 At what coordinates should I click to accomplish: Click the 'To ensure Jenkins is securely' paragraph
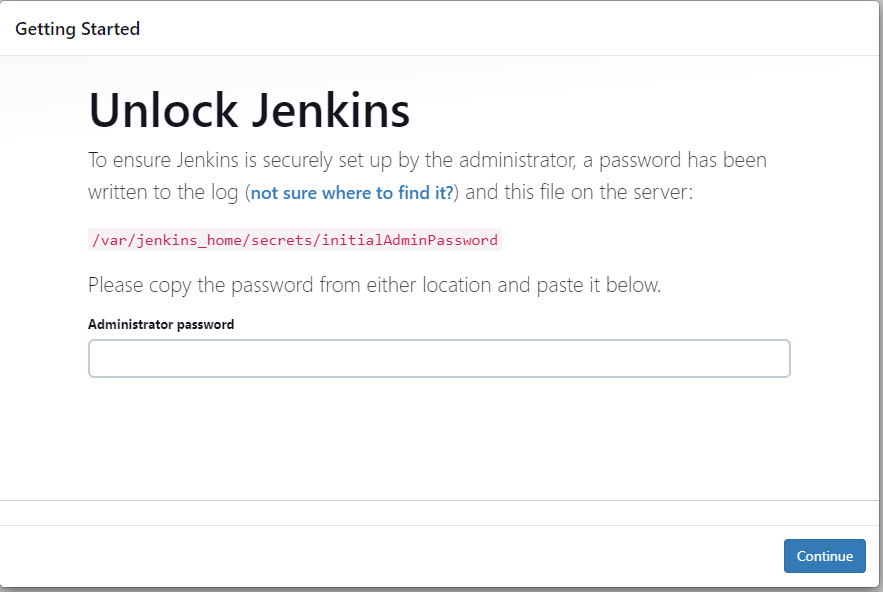[x=427, y=160]
